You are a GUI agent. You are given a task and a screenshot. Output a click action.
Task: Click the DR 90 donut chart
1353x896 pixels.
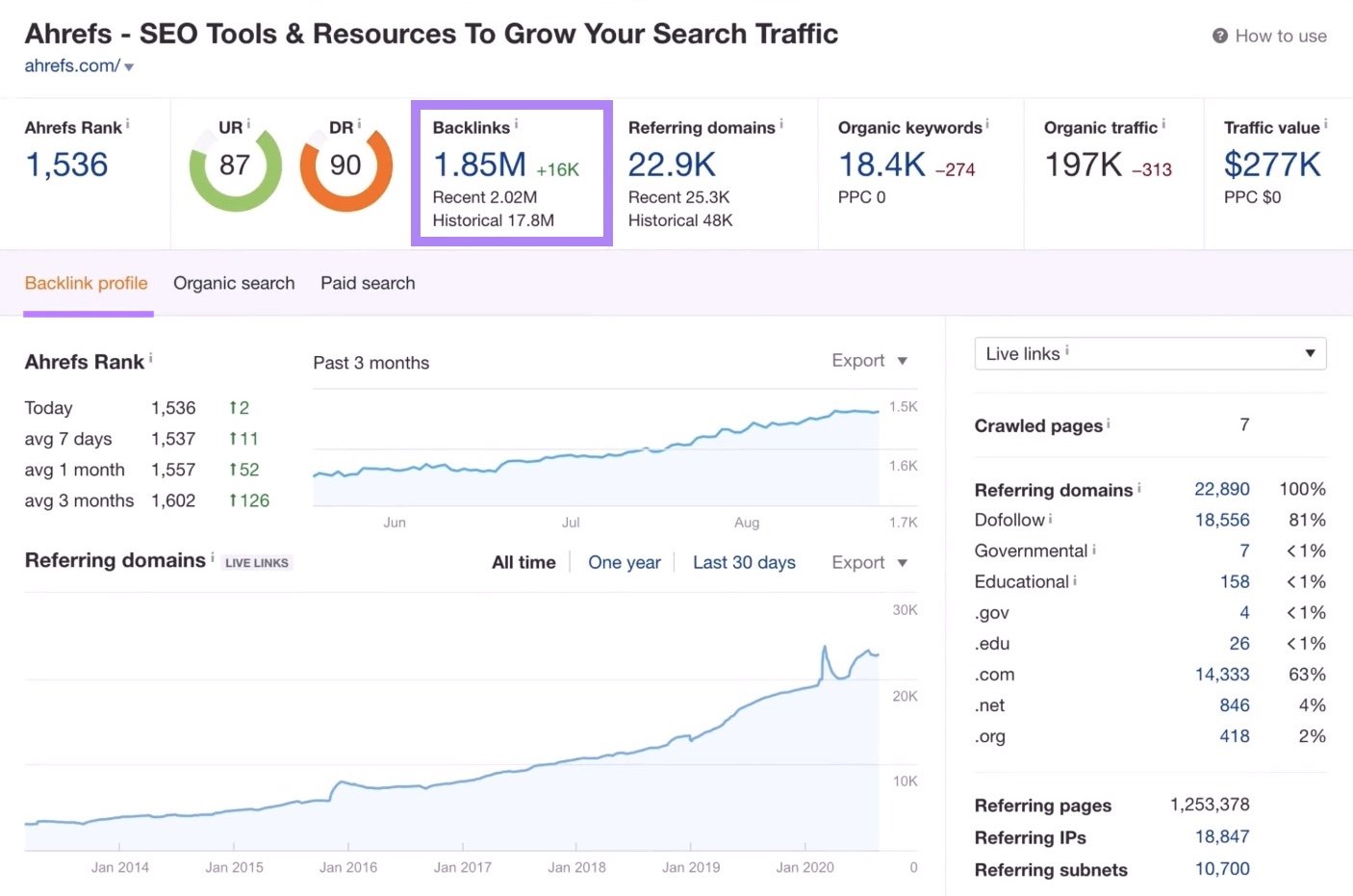pyautogui.click(x=345, y=166)
